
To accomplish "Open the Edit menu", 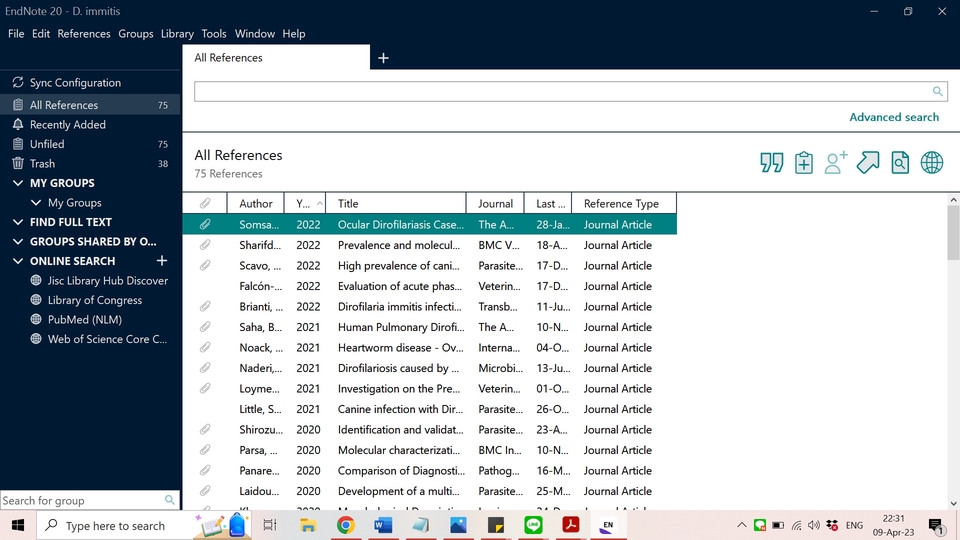I will coord(40,34).
